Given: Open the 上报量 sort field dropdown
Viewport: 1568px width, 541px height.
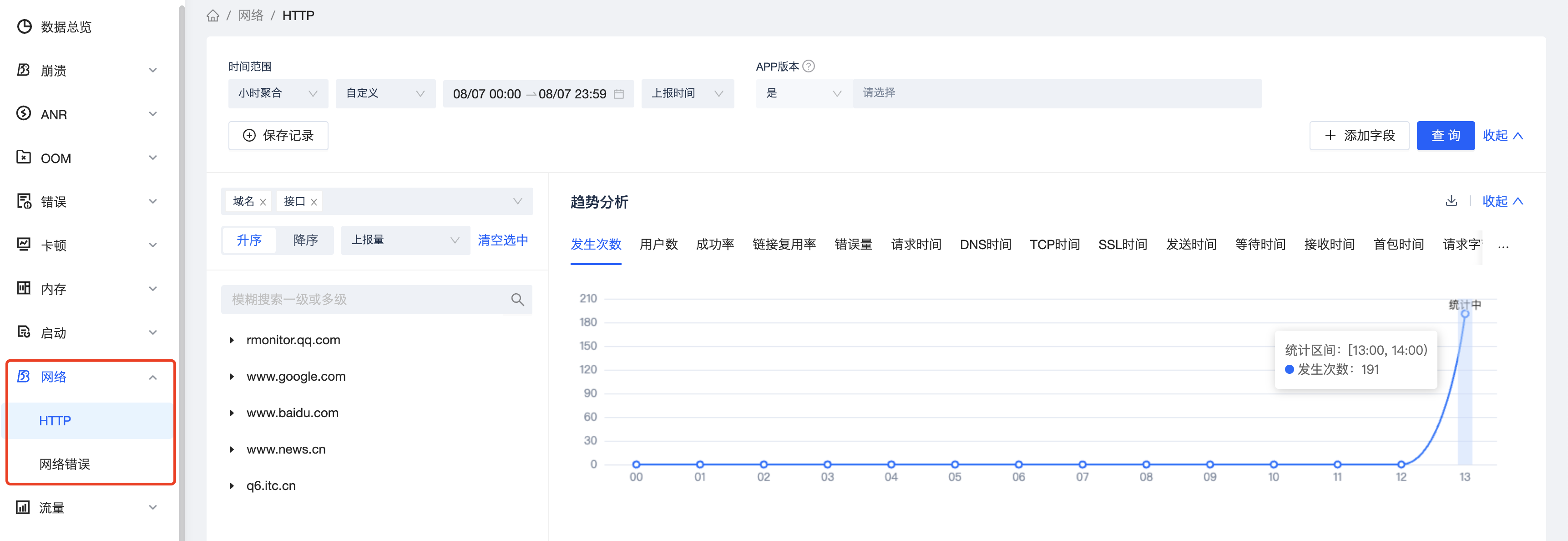Looking at the screenshot, I should [405, 240].
